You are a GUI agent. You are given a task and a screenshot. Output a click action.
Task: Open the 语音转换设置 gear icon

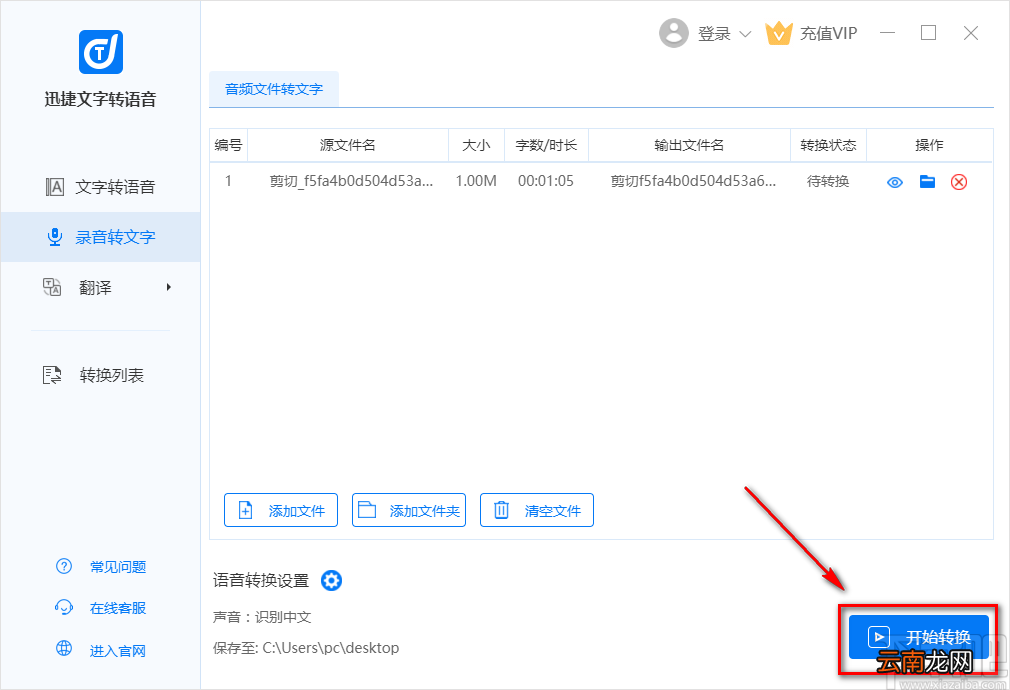pos(332,580)
